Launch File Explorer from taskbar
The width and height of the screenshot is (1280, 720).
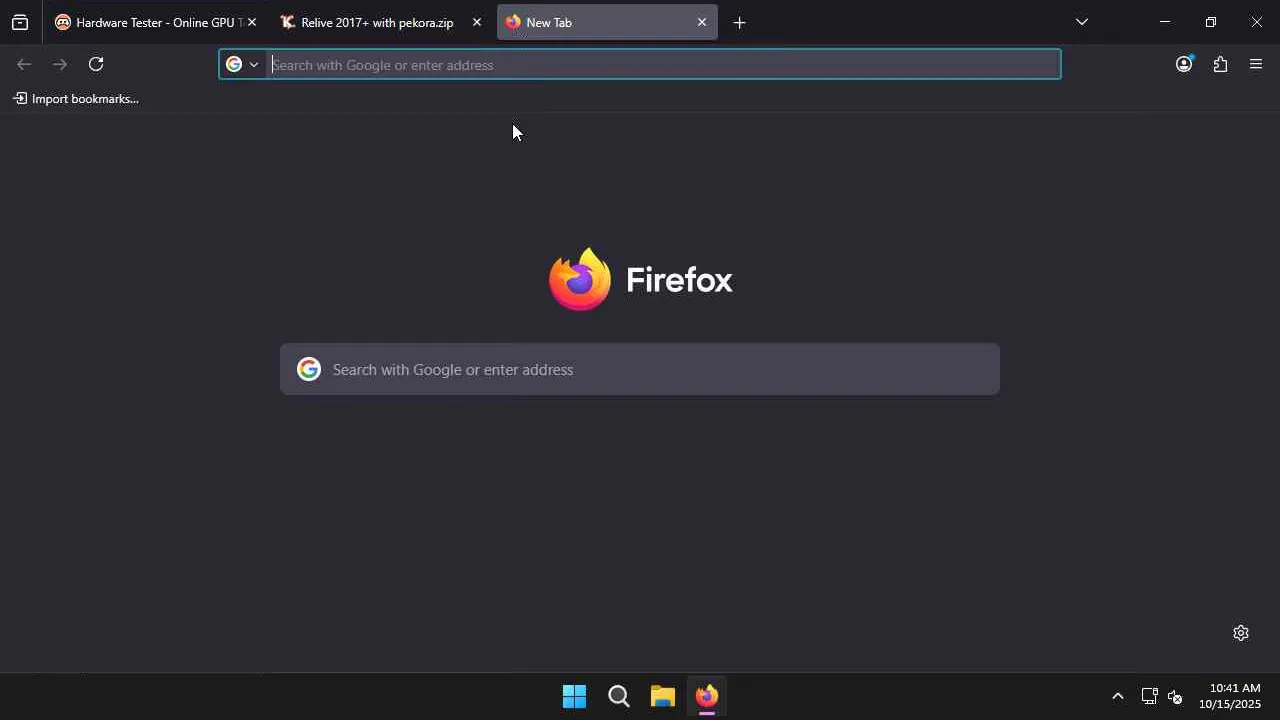pos(663,696)
